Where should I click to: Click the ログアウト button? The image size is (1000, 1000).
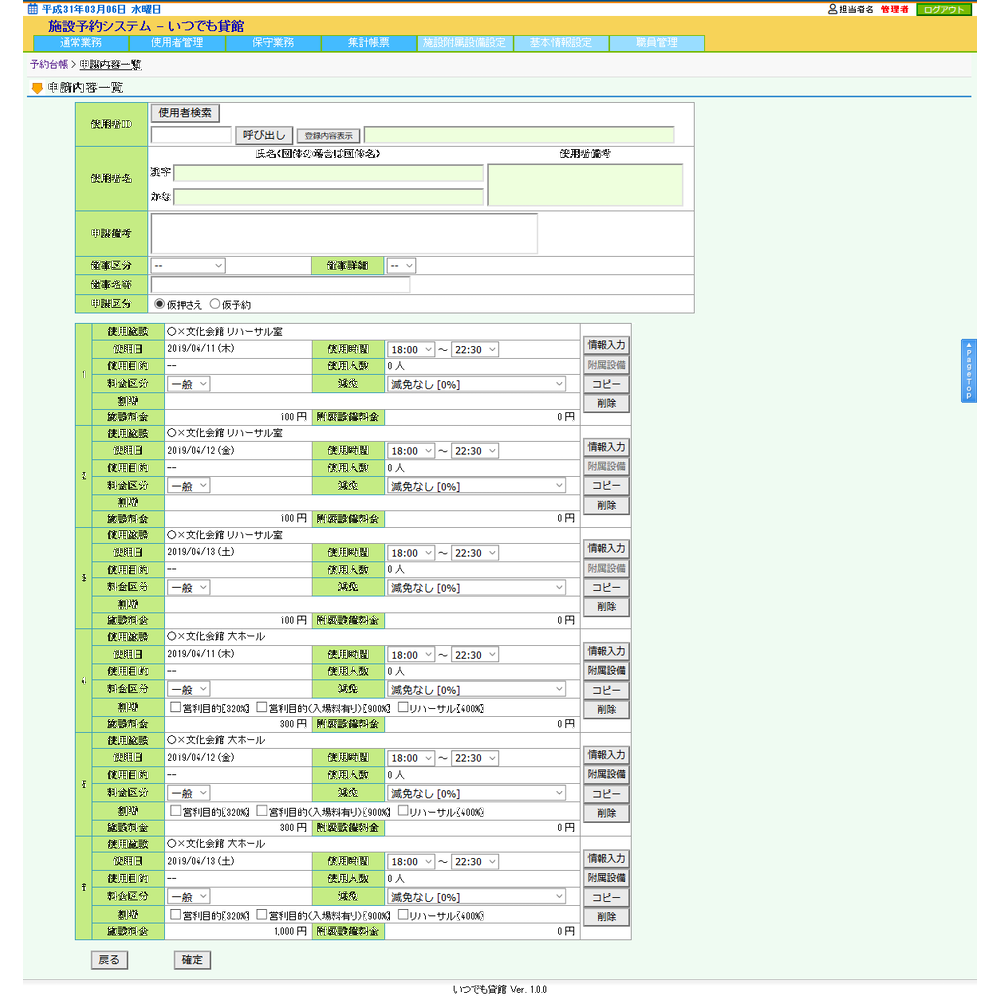(x=944, y=10)
